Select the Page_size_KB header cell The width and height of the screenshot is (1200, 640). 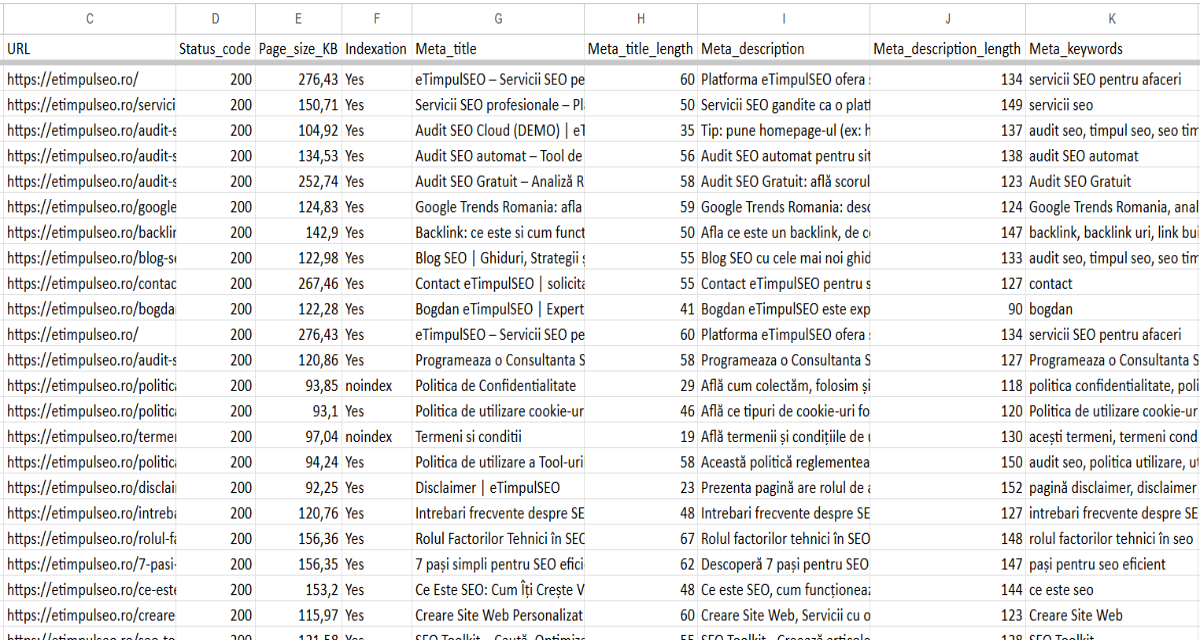pyautogui.click(x=297, y=47)
